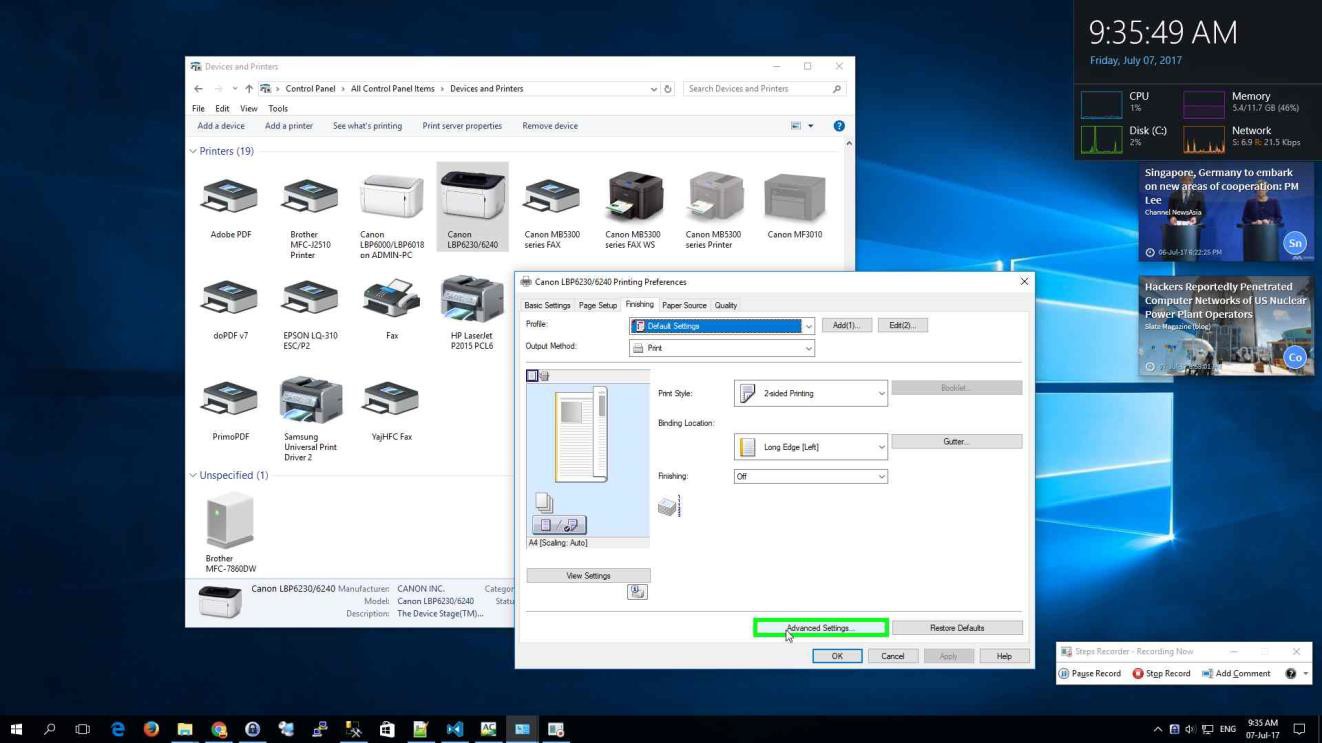Open Microsoft Edge from the taskbar
This screenshot has height=743, width=1322.
point(119,729)
